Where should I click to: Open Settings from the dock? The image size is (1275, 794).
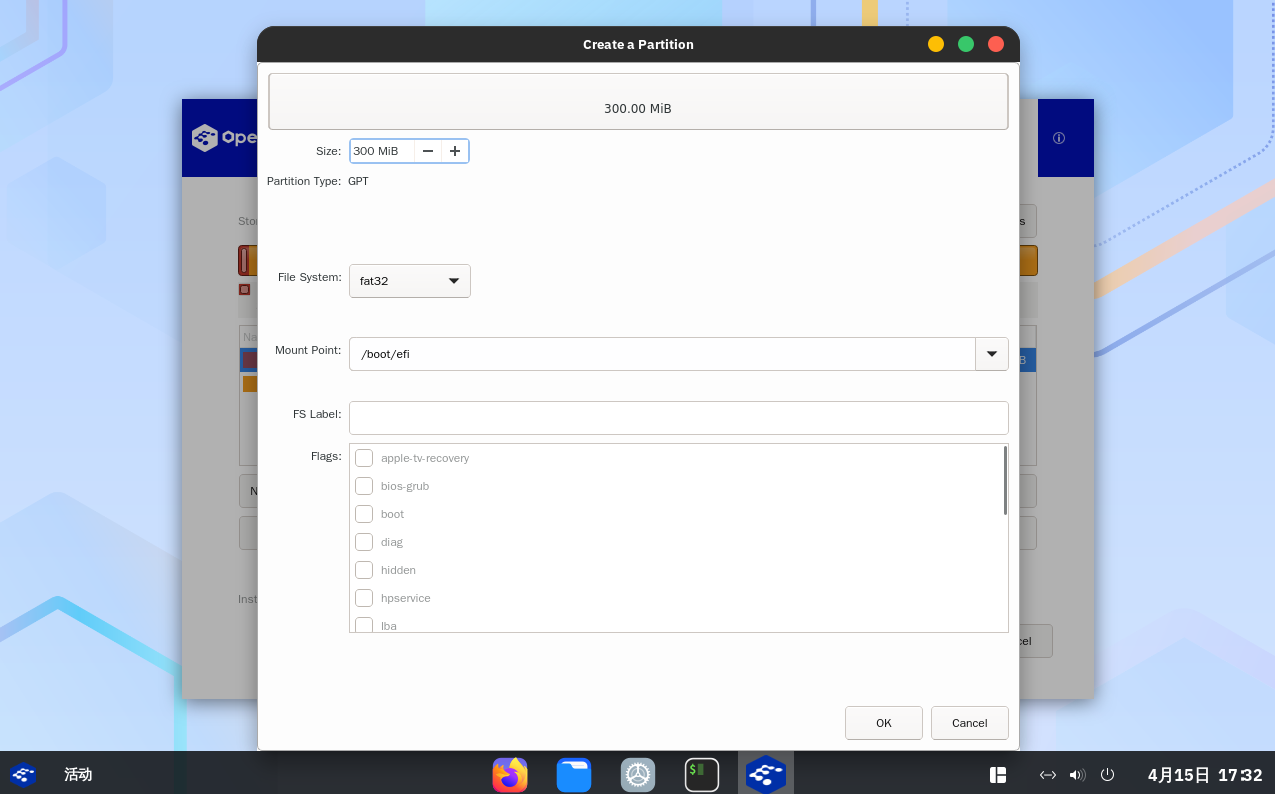click(x=638, y=774)
